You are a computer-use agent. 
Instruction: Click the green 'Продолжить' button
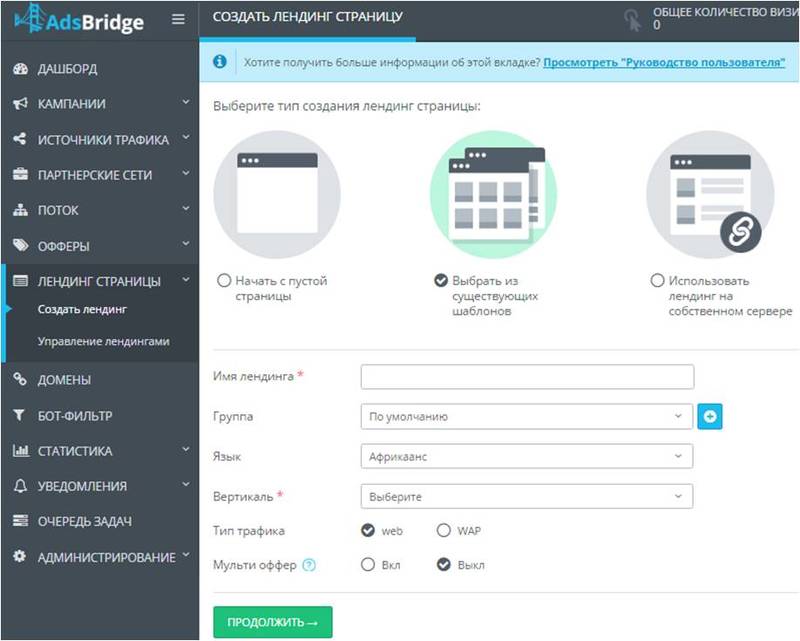(x=273, y=622)
